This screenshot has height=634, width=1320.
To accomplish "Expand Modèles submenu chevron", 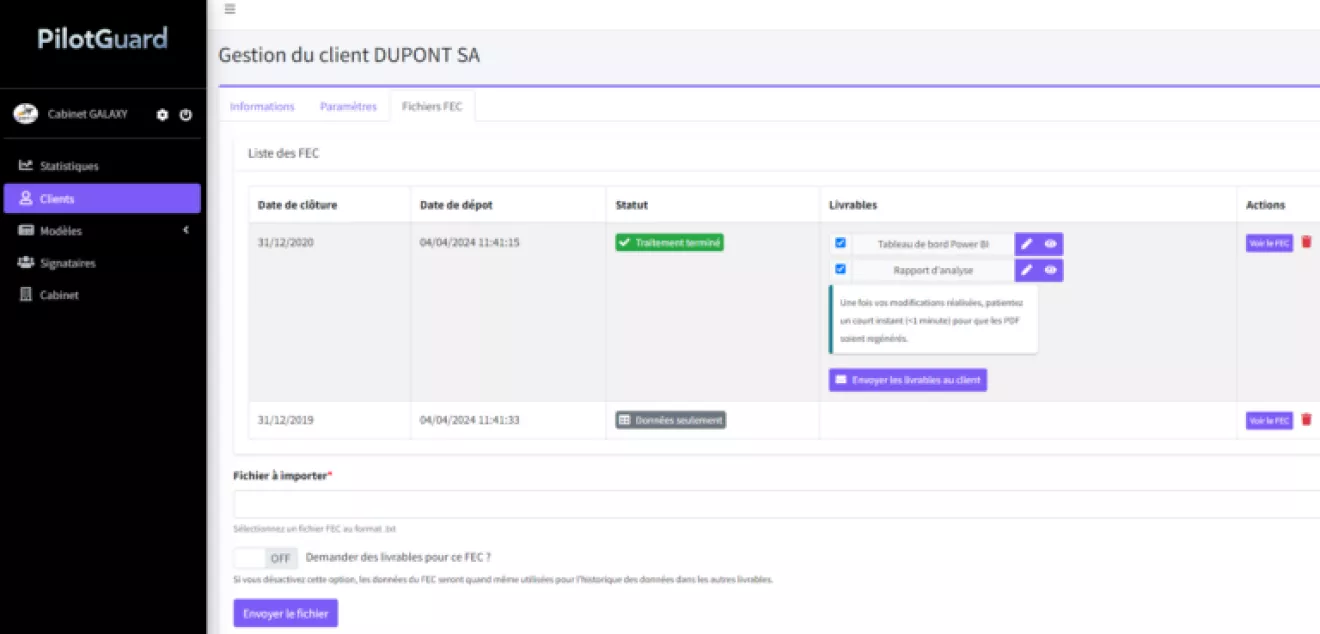I will tap(185, 231).
